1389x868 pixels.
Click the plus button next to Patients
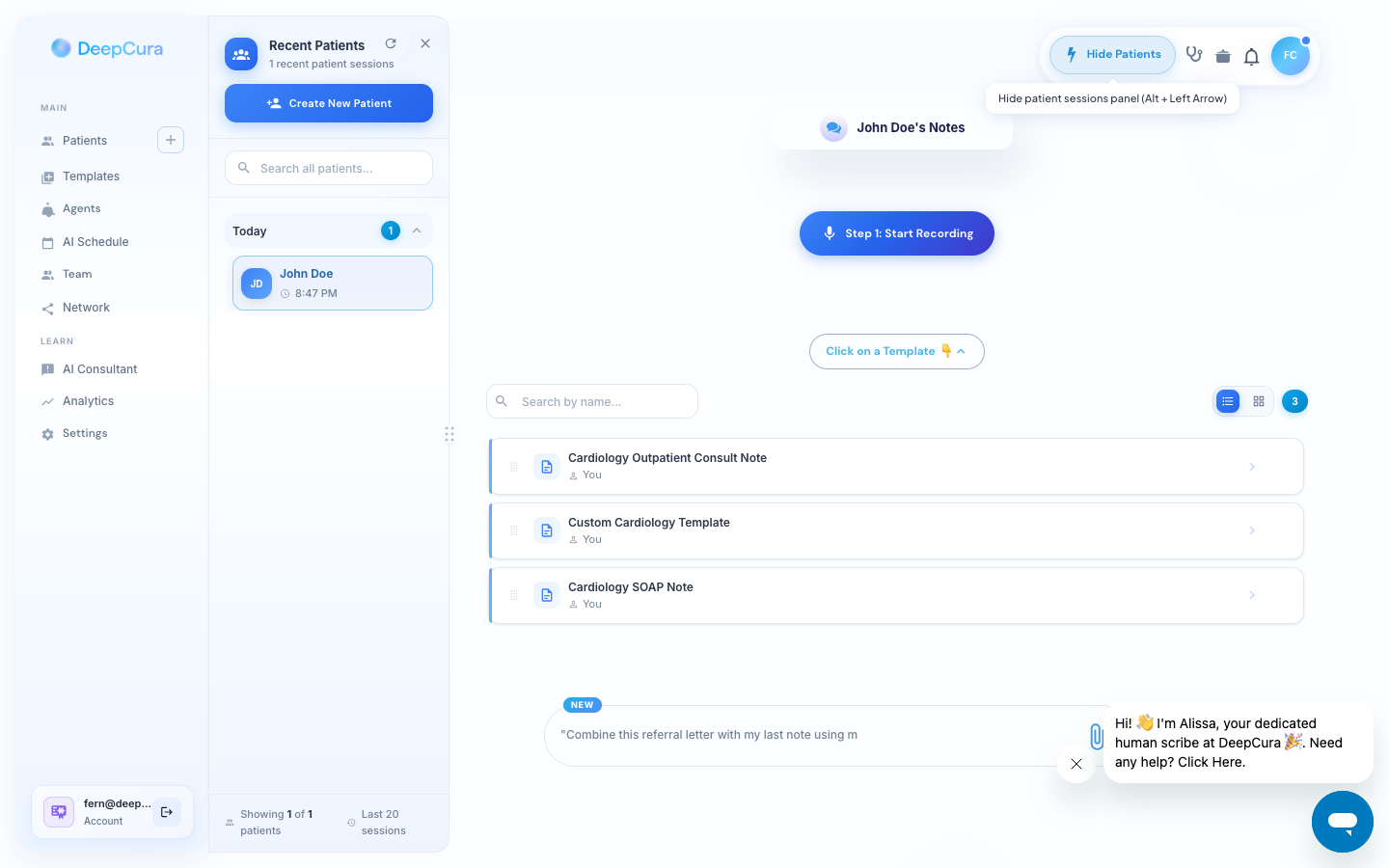pyautogui.click(x=171, y=140)
